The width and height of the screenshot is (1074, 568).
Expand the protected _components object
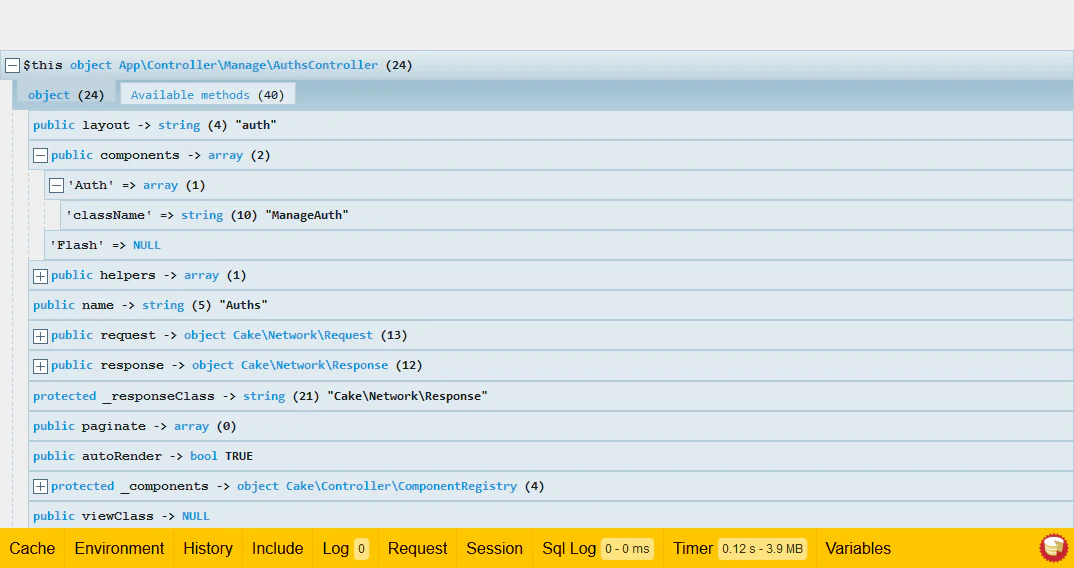[40, 486]
